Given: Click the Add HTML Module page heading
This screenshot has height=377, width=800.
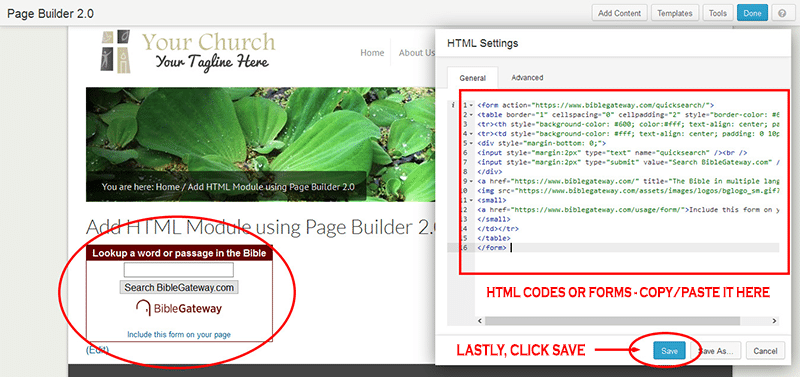Looking at the screenshot, I should [261, 227].
